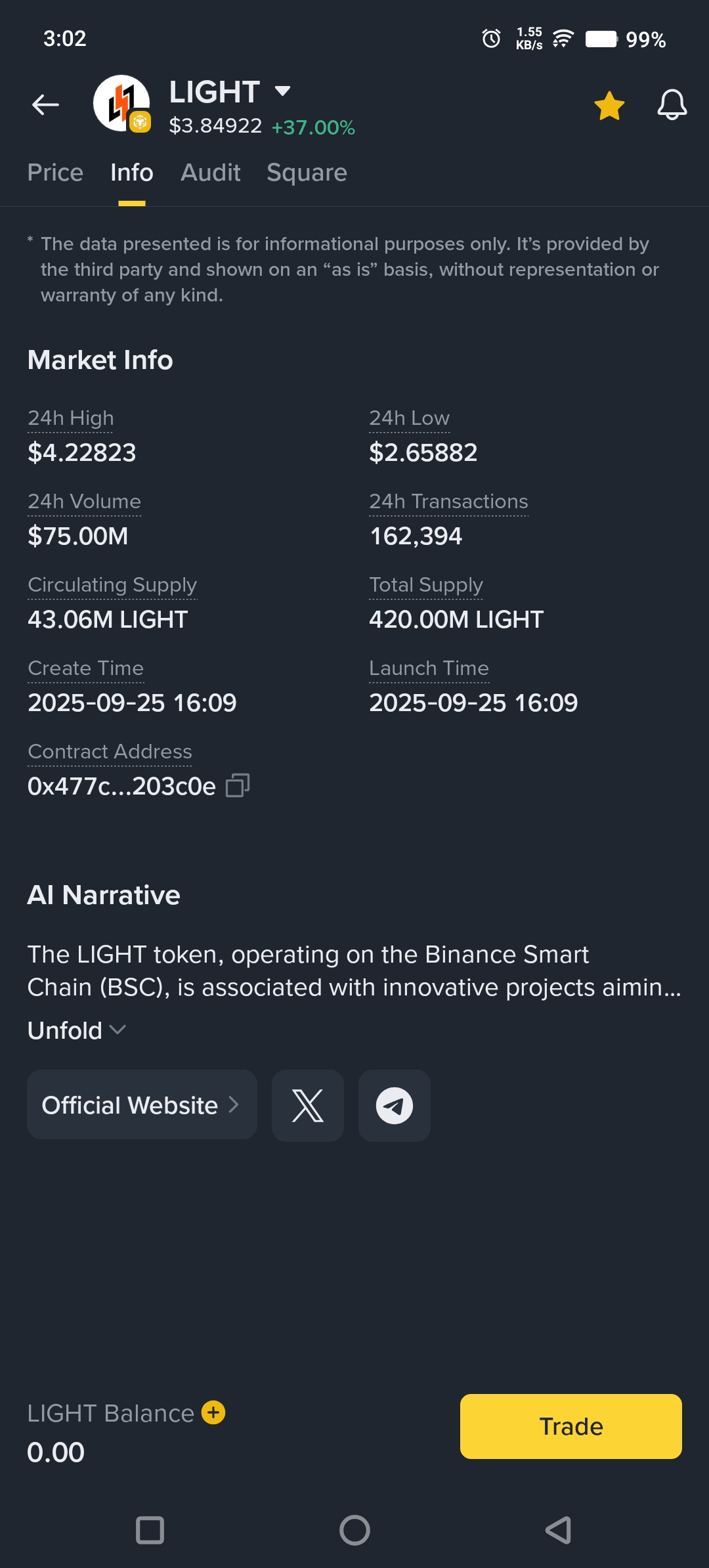Tap Circulating Supply label for details
709x1568 pixels.
point(112,585)
